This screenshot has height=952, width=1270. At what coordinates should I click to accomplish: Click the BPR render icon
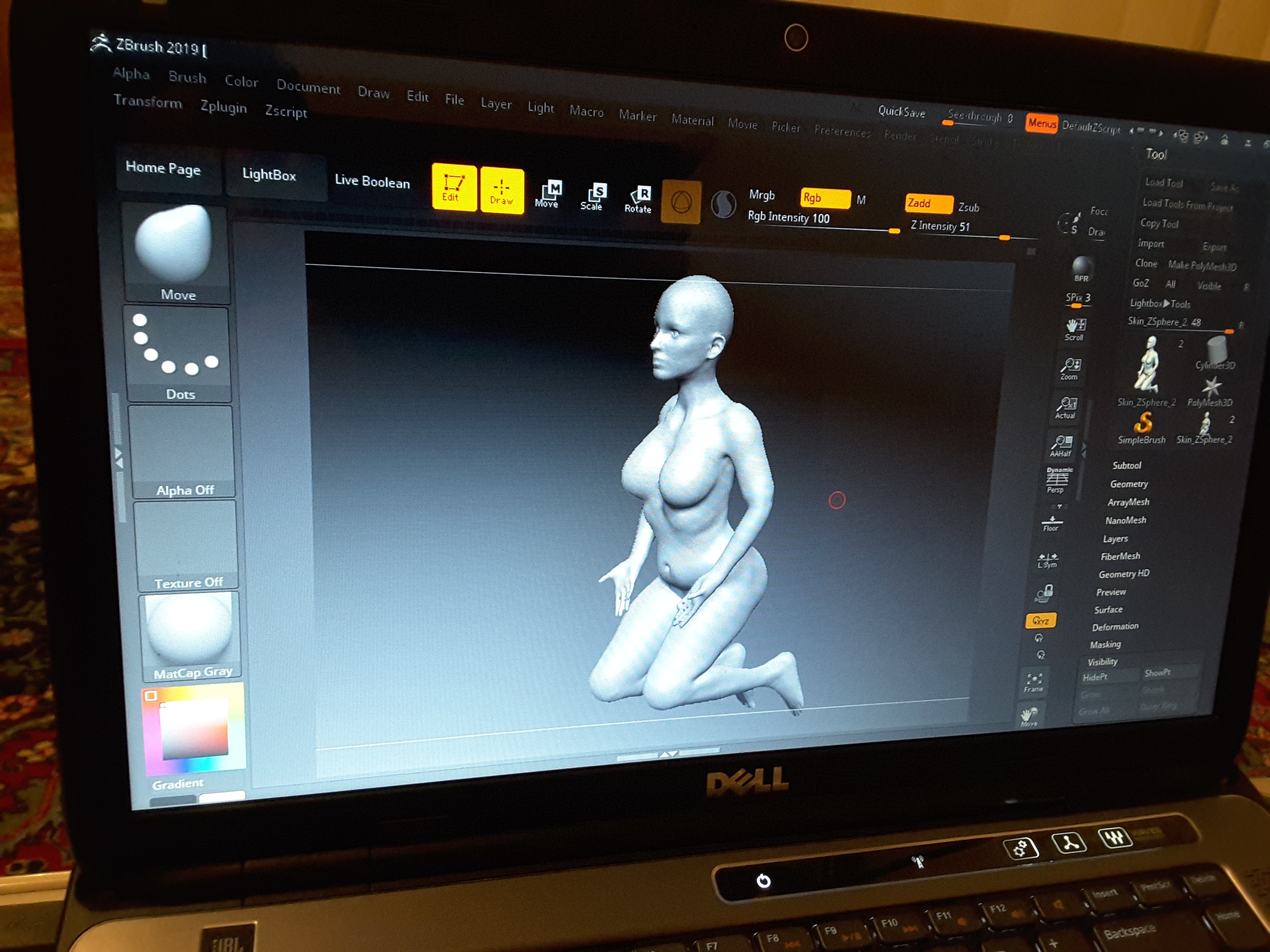[x=1082, y=269]
